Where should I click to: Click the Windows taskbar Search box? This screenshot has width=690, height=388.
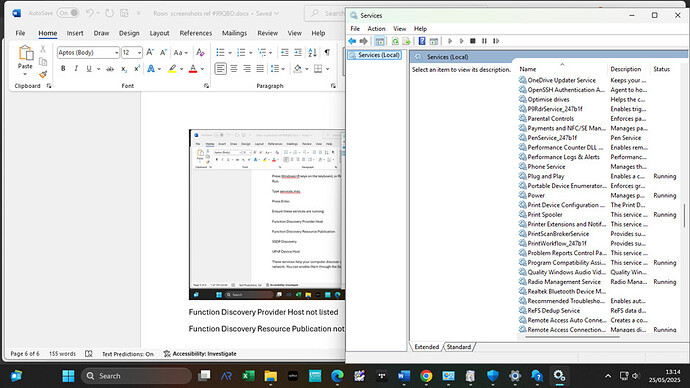[136, 376]
